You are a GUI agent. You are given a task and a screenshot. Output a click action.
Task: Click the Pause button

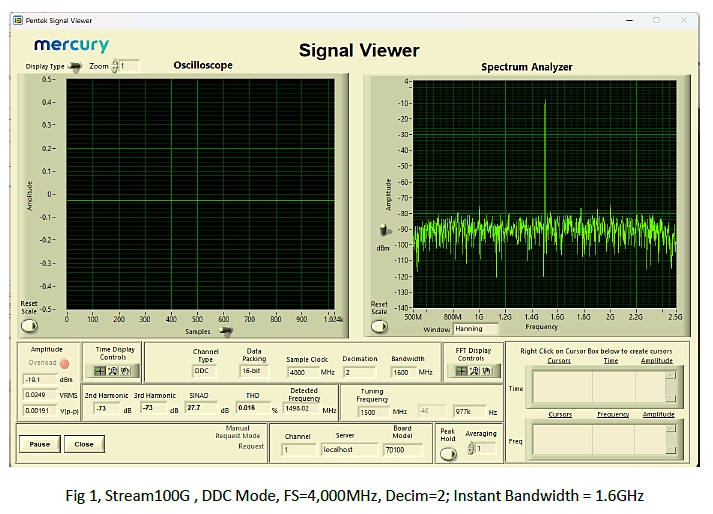[40, 444]
